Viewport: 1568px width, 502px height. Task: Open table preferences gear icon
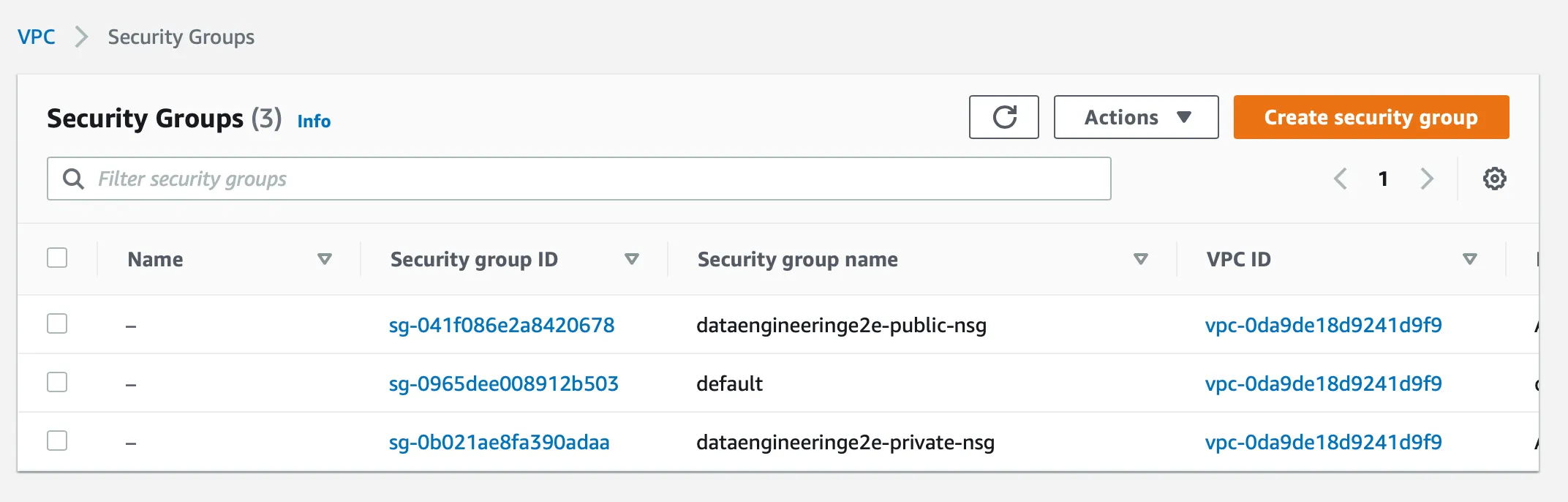click(1494, 179)
